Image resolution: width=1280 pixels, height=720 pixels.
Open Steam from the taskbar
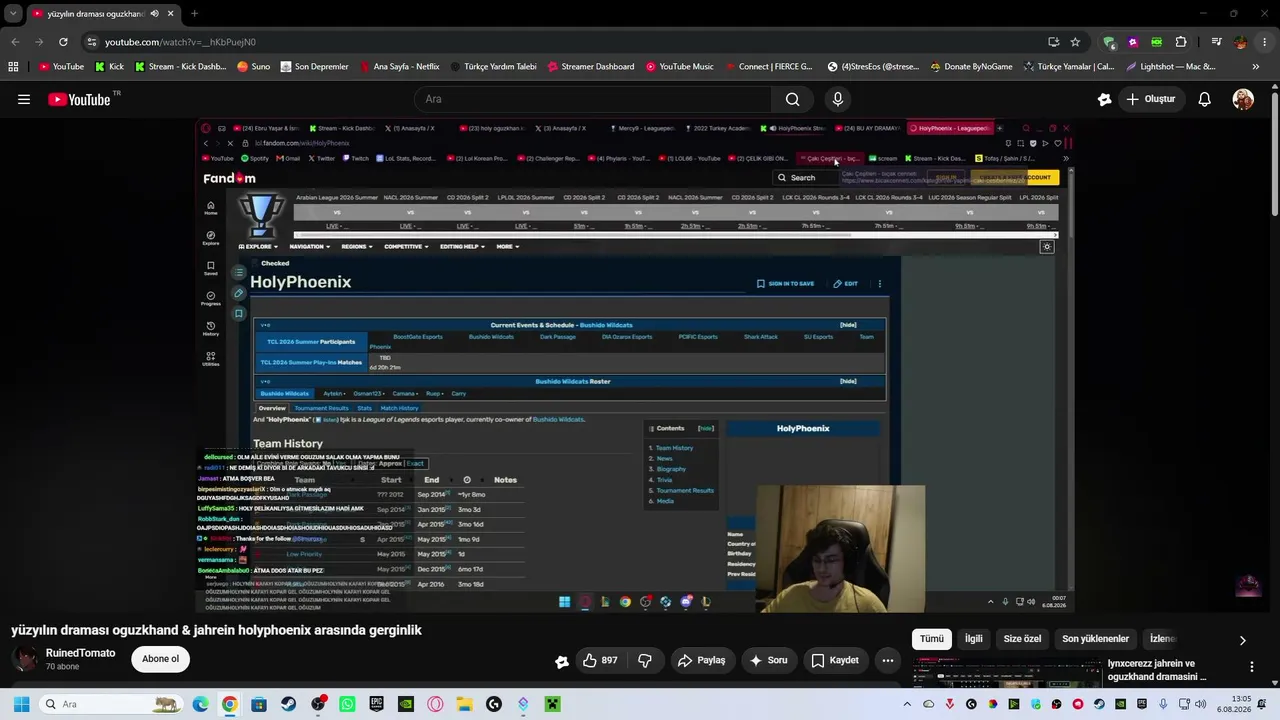point(288,704)
